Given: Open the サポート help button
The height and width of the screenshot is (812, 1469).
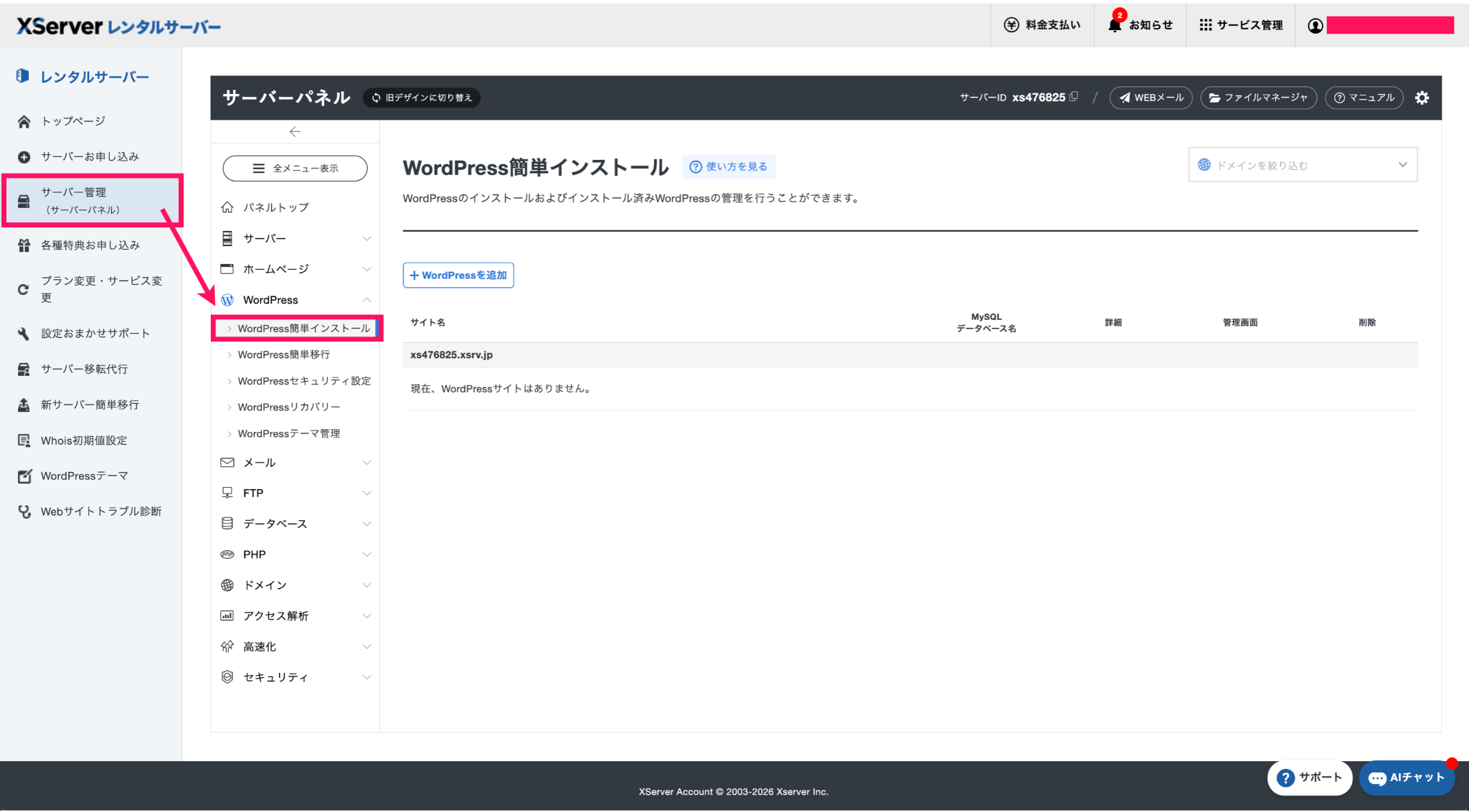Looking at the screenshot, I should pyautogui.click(x=1310, y=778).
